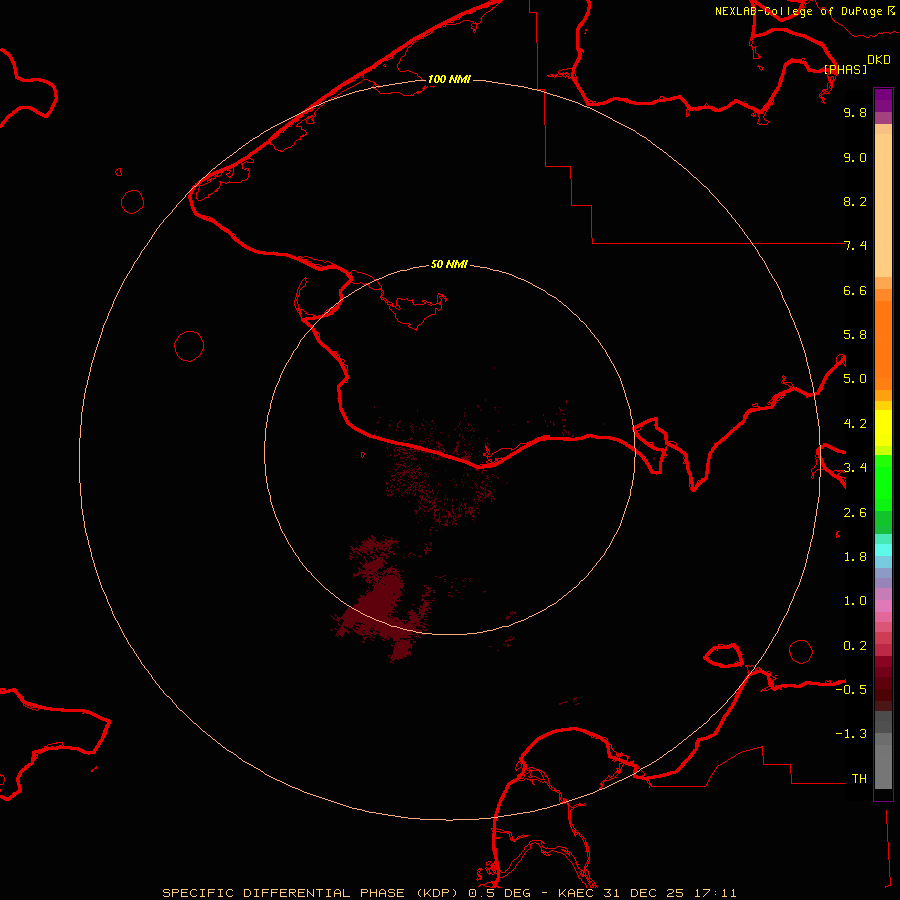The height and width of the screenshot is (900, 900).
Task: Click the 4.2 scale value
Action: [855, 424]
